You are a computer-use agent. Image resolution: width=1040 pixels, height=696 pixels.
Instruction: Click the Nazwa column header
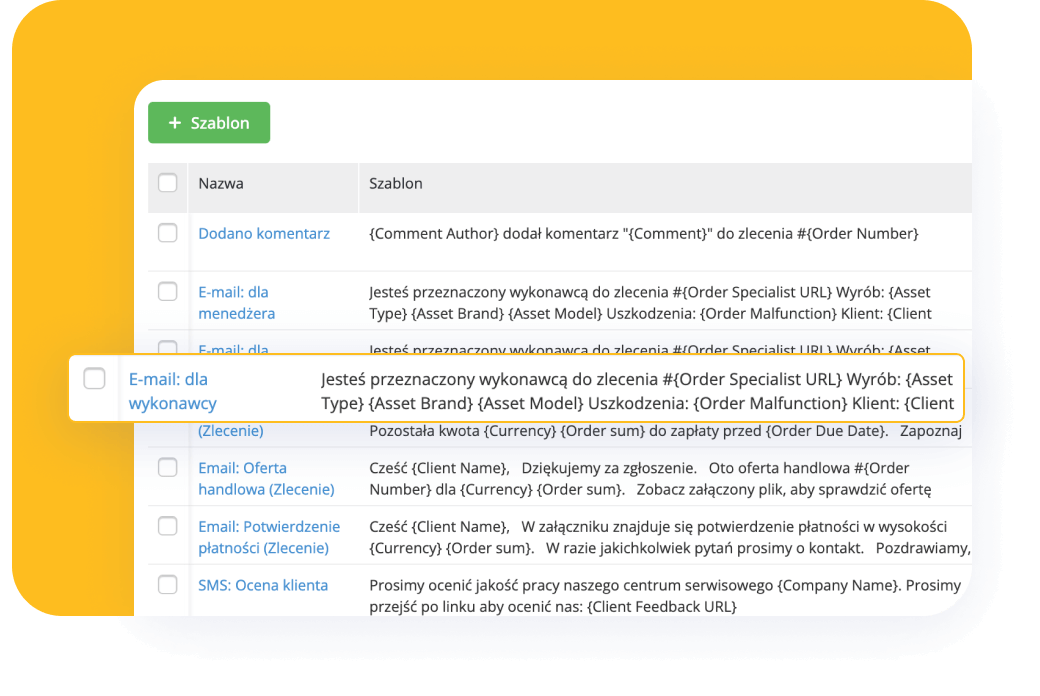222,183
